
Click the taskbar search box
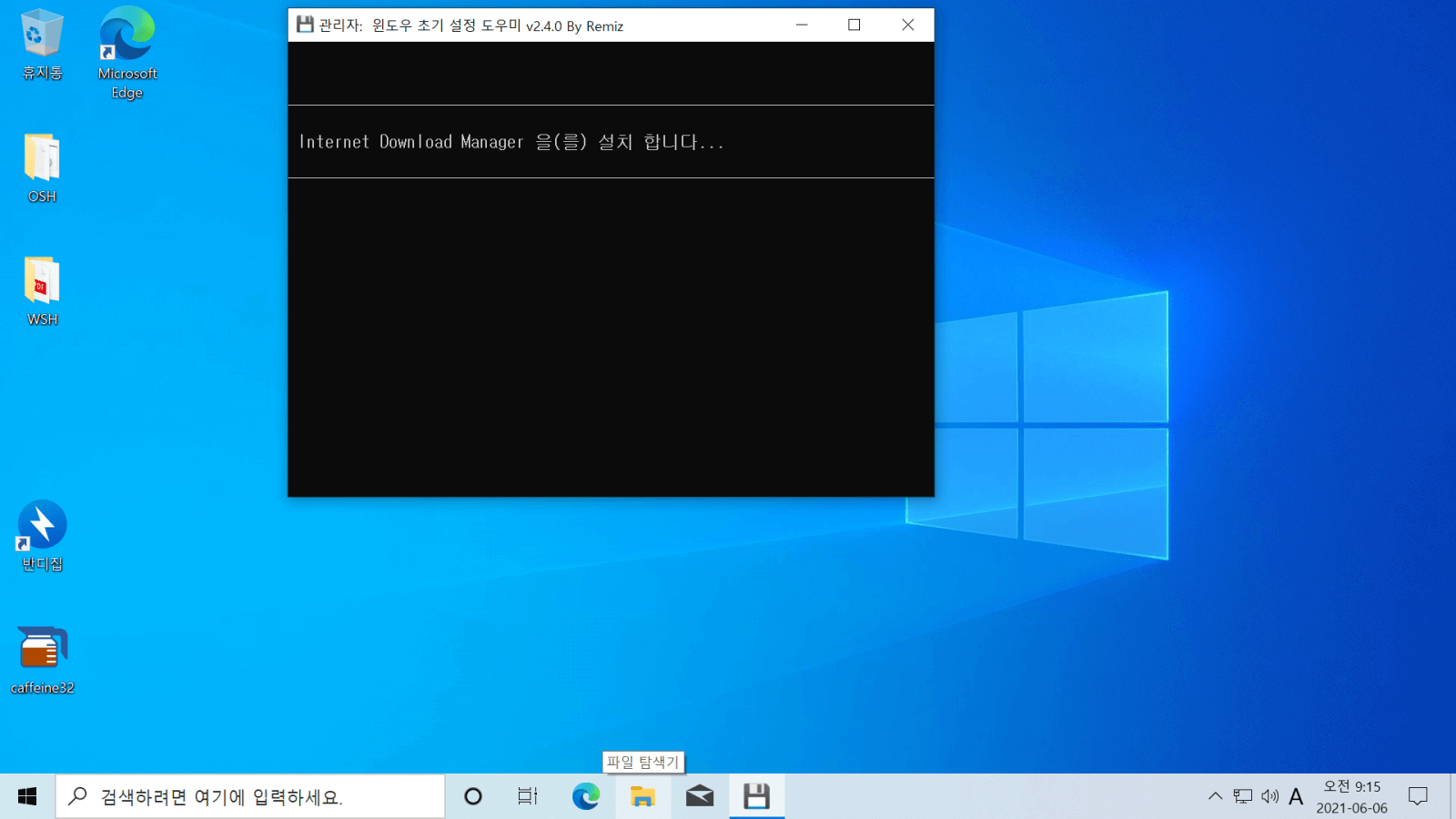250,796
